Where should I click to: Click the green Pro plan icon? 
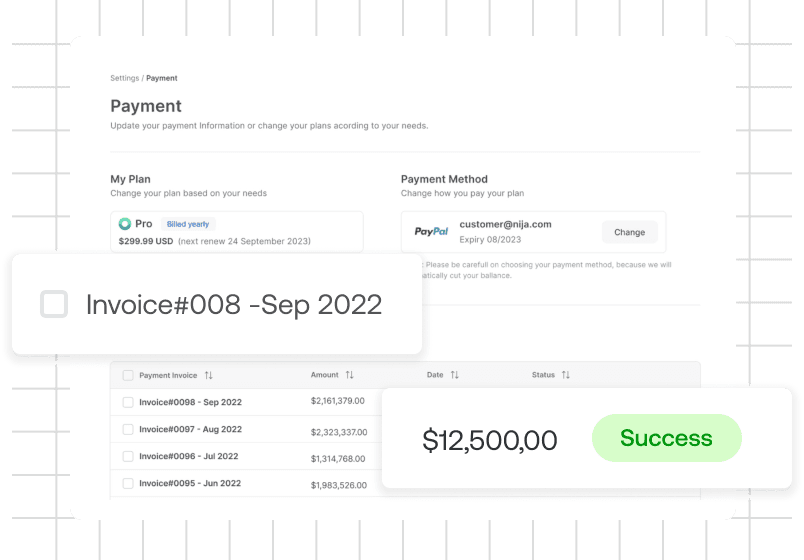click(125, 224)
